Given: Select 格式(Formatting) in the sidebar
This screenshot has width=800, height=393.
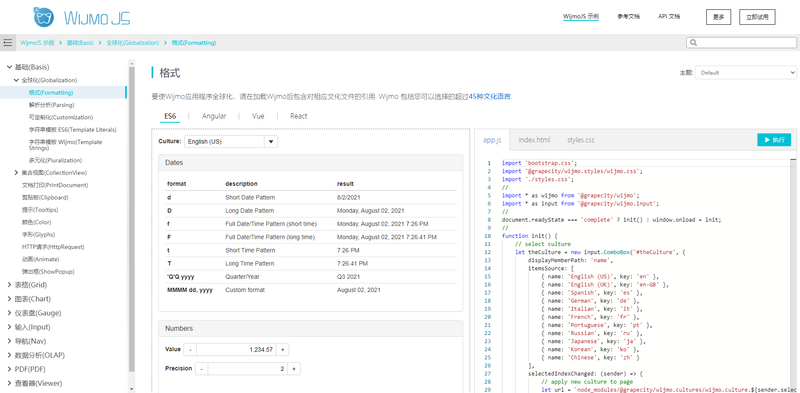Looking at the screenshot, I should (x=51, y=92).
